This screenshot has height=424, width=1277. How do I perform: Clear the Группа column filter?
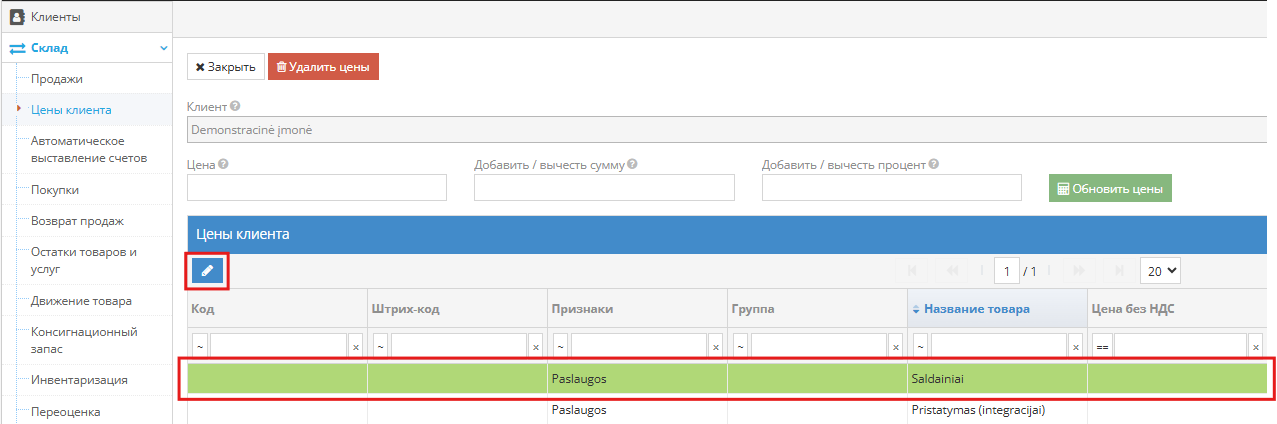click(896, 346)
